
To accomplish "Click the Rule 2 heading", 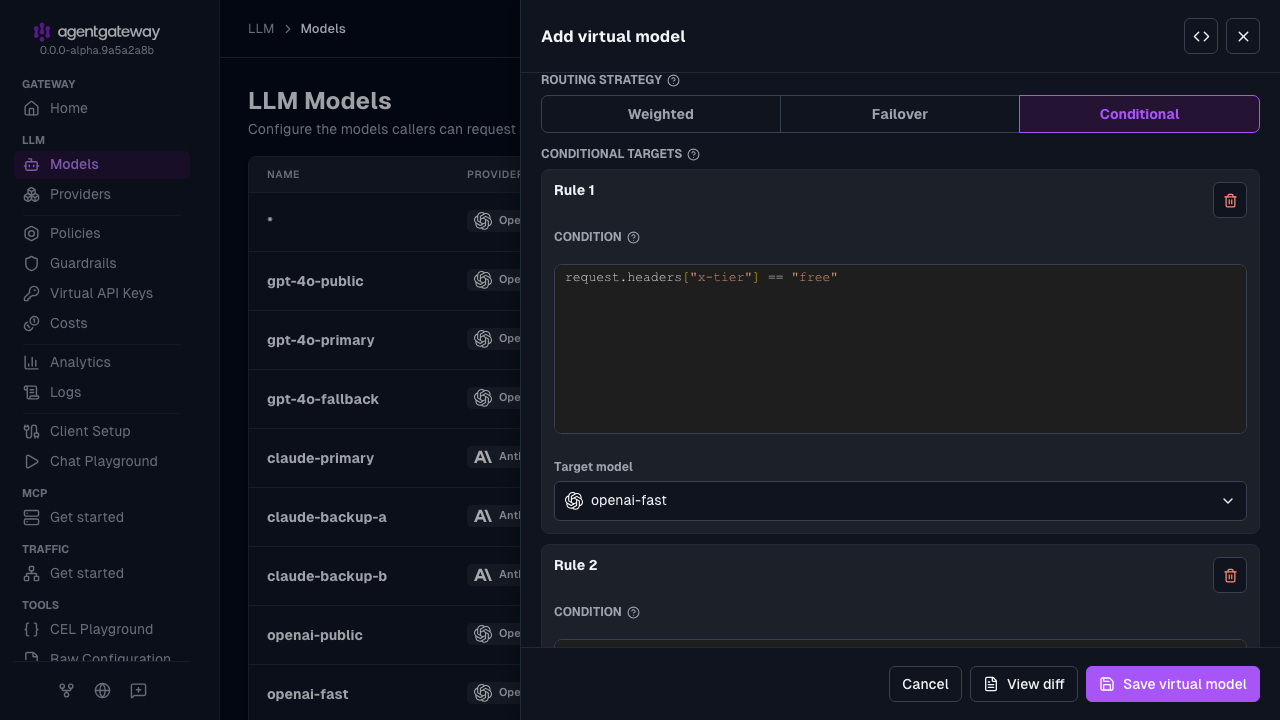I will tap(575, 565).
